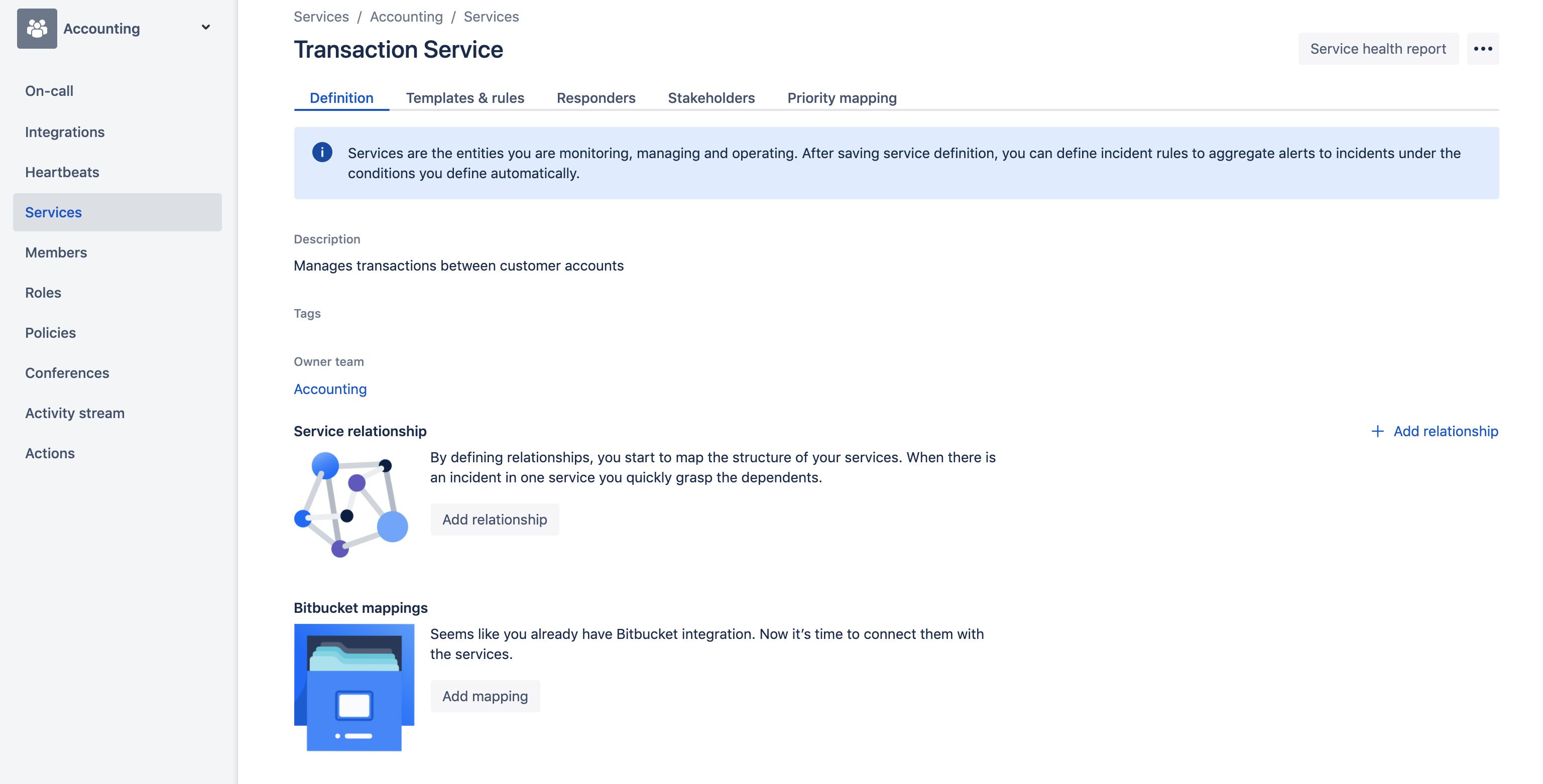
Task: Go to Integrations in the sidebar
Action: 65,132
